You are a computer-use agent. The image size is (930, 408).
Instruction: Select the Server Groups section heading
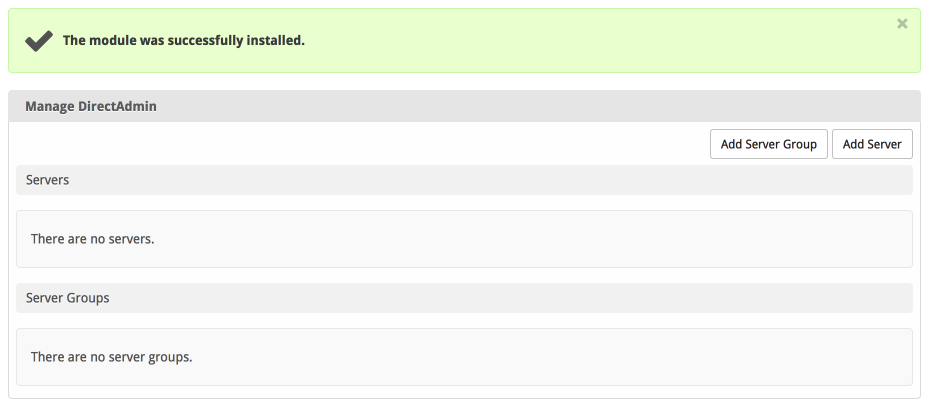(68, 298)
